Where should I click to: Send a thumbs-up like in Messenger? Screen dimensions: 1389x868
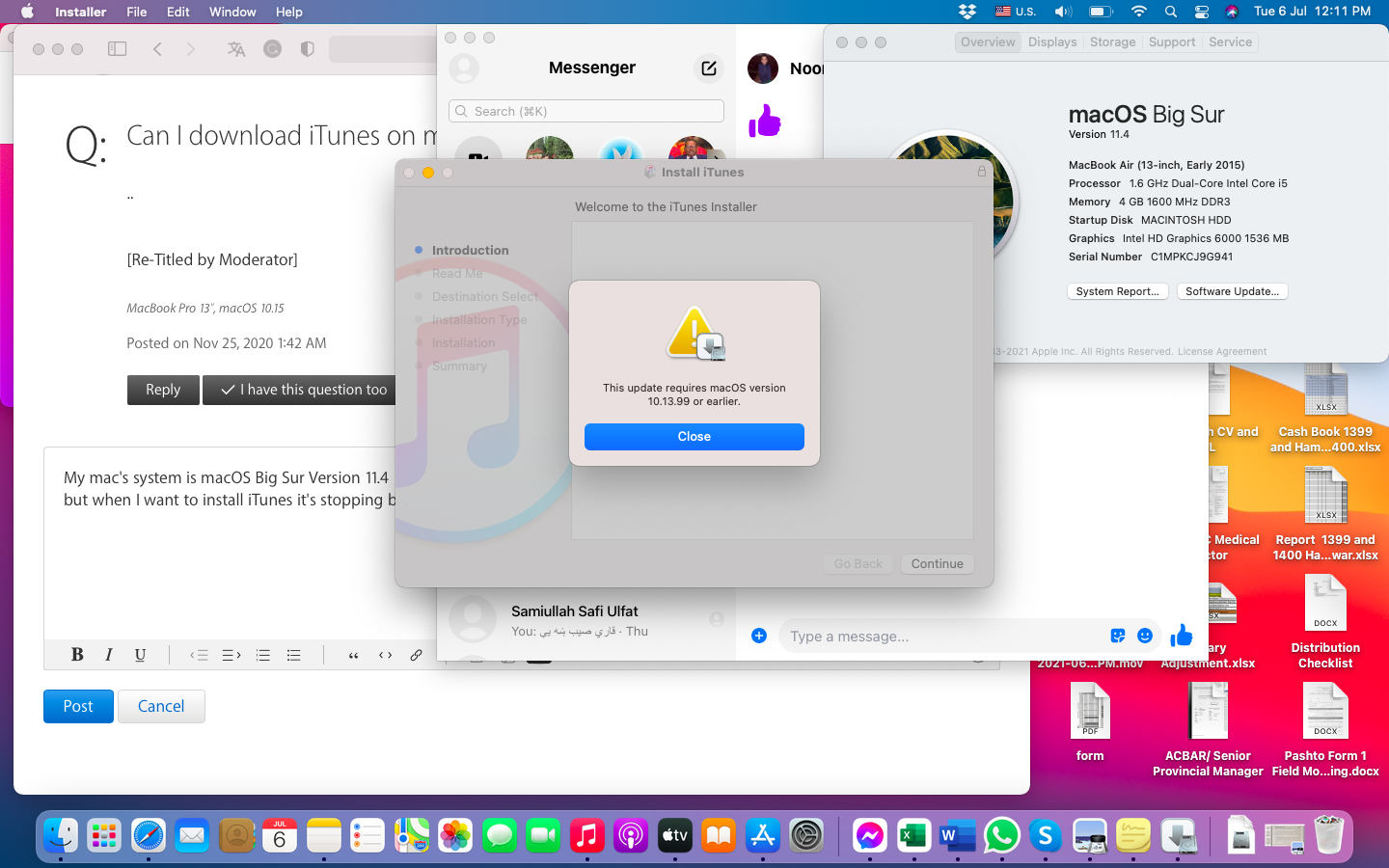tap(1182, 635)
